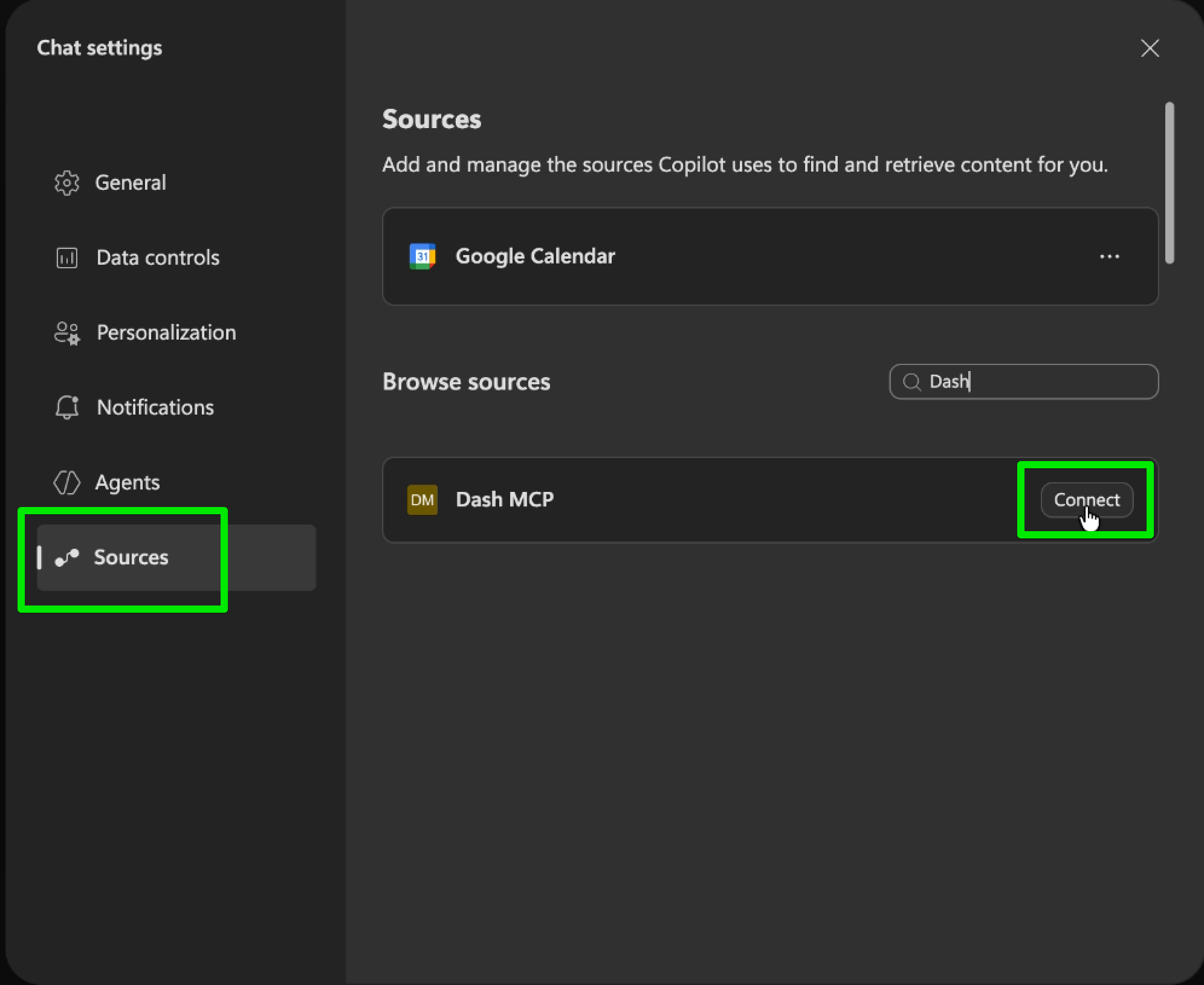
Task: Select the Agents tab
Action: click(x=175, y=482)
